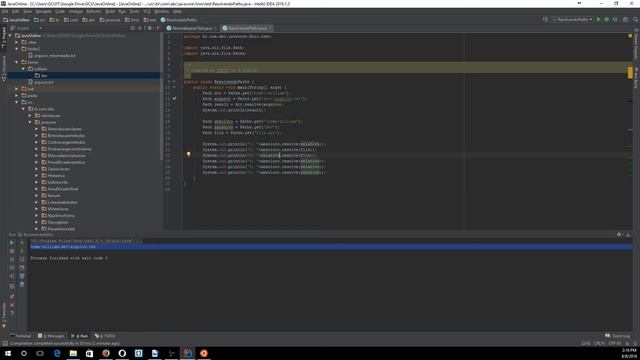Toggle the Project tool window side tab

[x=4, y=38]
